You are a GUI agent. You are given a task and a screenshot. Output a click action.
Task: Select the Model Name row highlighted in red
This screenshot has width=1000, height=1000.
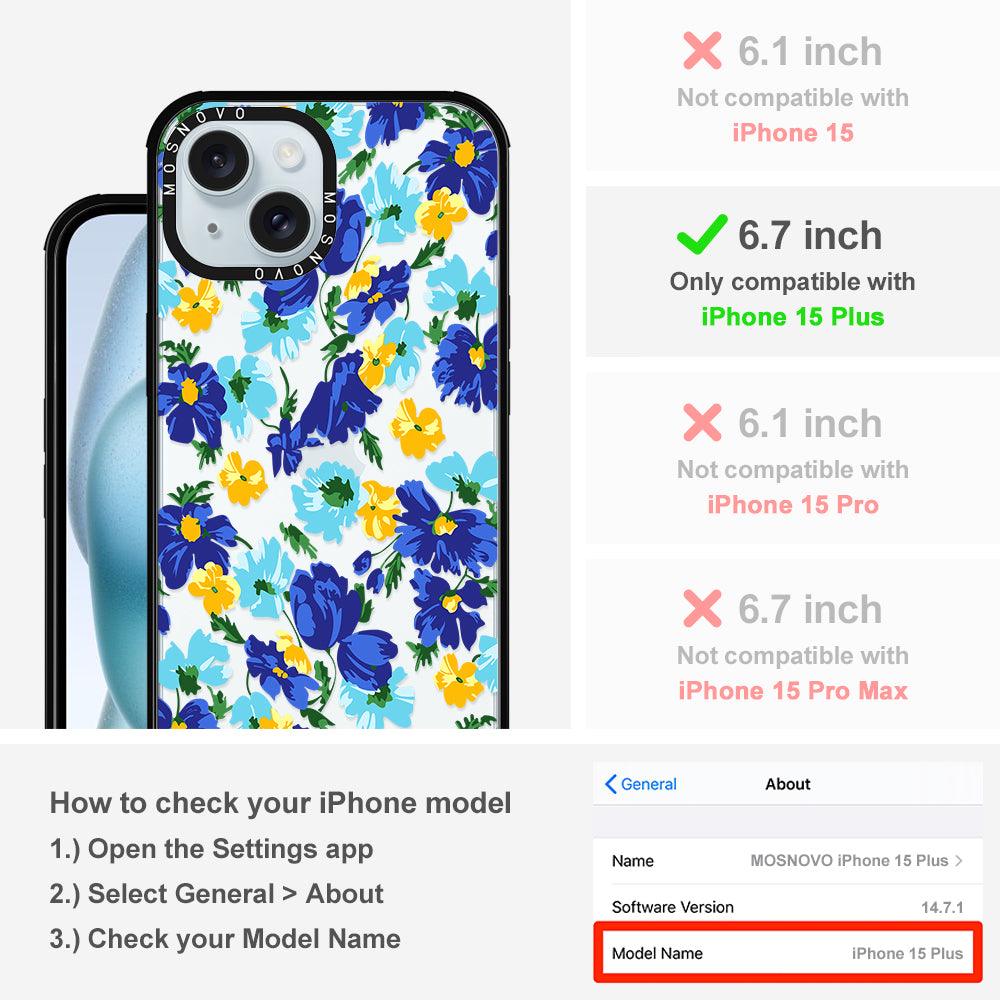pos(788,953)
